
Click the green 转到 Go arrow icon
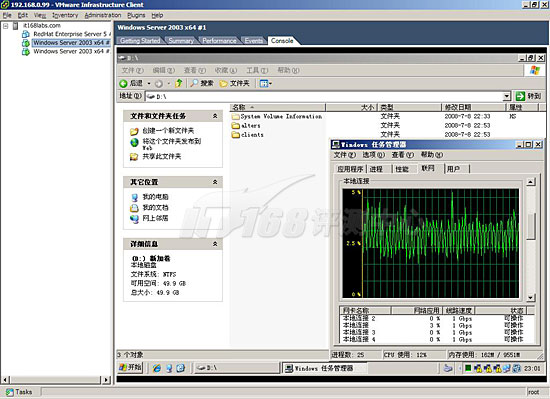pyautogui.click(x=520, y=96)
